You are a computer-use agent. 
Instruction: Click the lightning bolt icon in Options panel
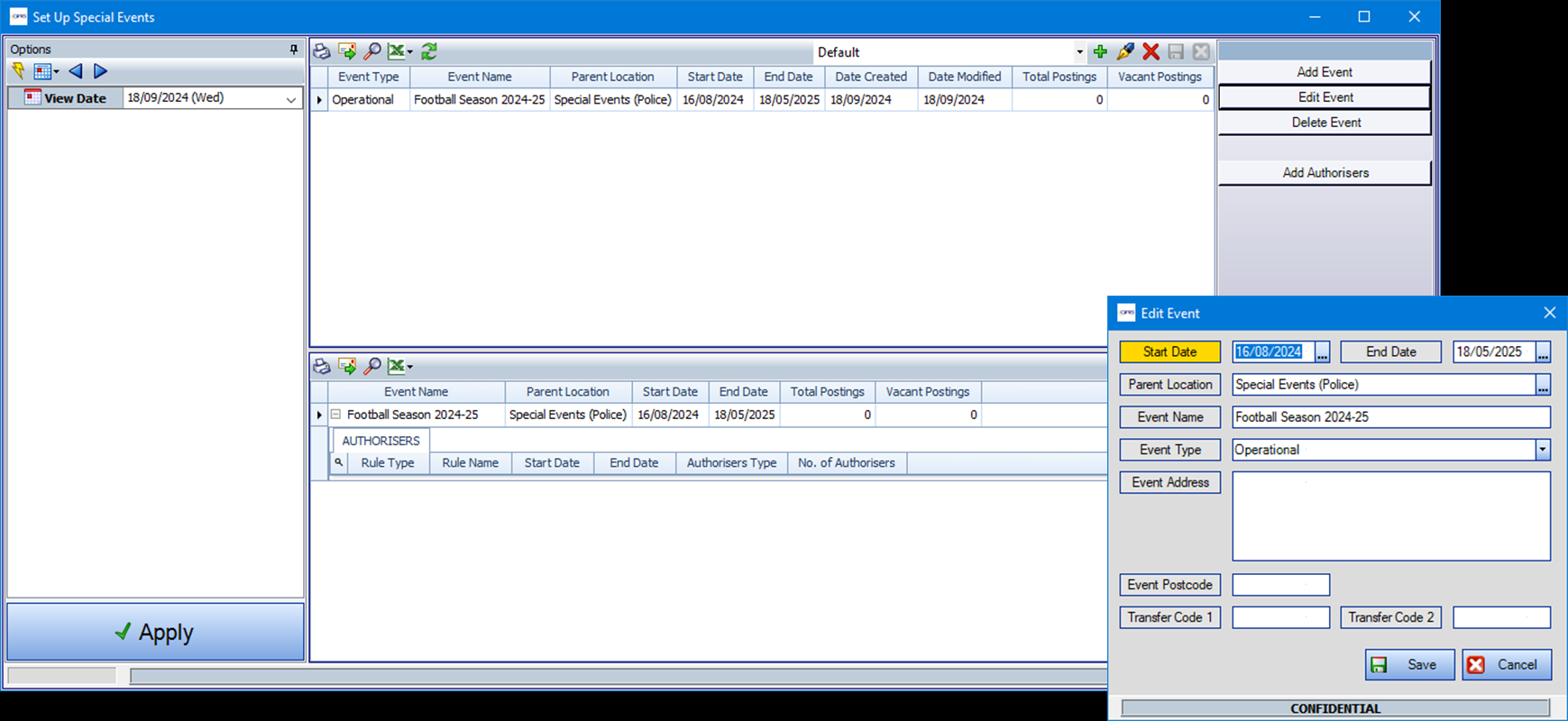(x=18, y=71)
